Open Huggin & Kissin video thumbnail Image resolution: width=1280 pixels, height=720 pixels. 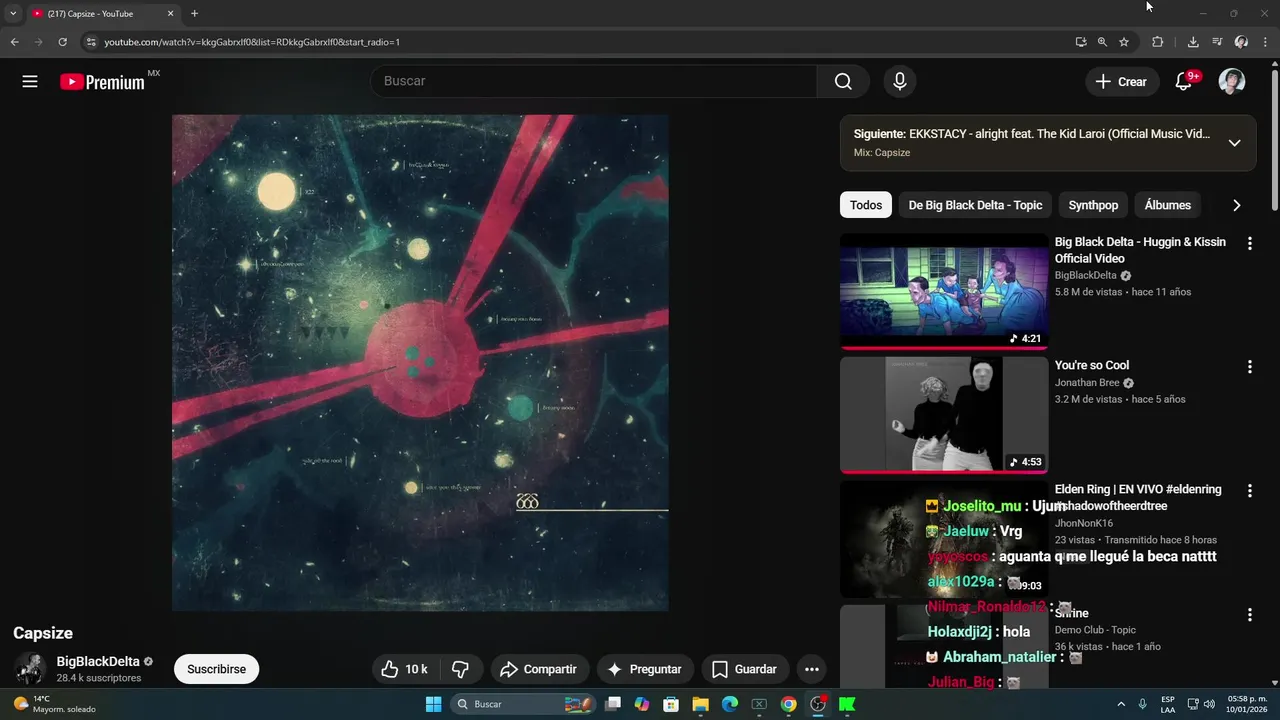(x=944, y=291)
